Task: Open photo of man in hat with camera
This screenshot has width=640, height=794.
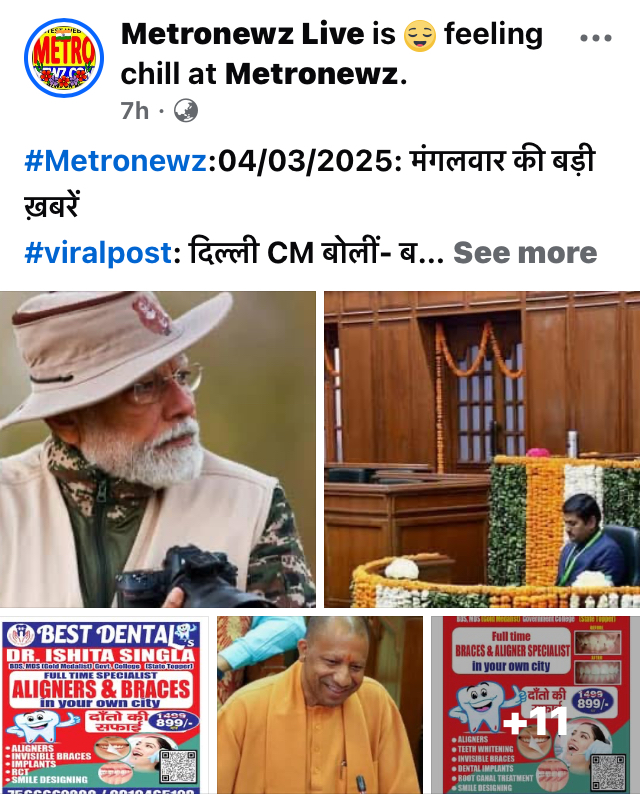Action: (x=157, y=449)
